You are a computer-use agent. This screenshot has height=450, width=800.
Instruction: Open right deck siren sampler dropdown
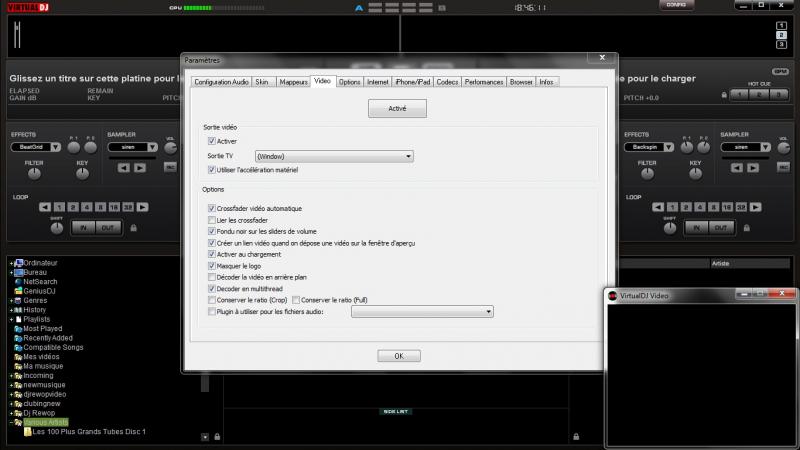tap(765, 147)
